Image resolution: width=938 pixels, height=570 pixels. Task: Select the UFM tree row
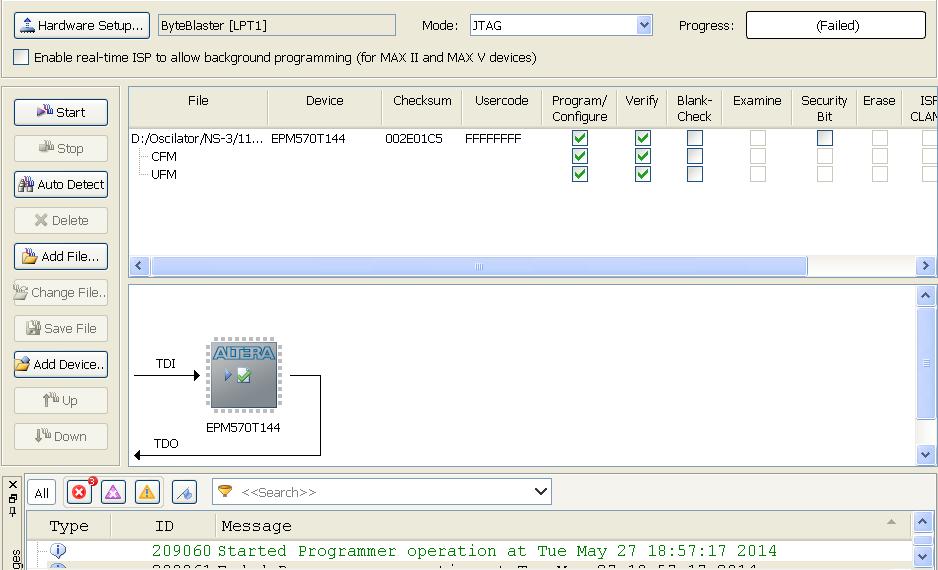tap(163, 175)
